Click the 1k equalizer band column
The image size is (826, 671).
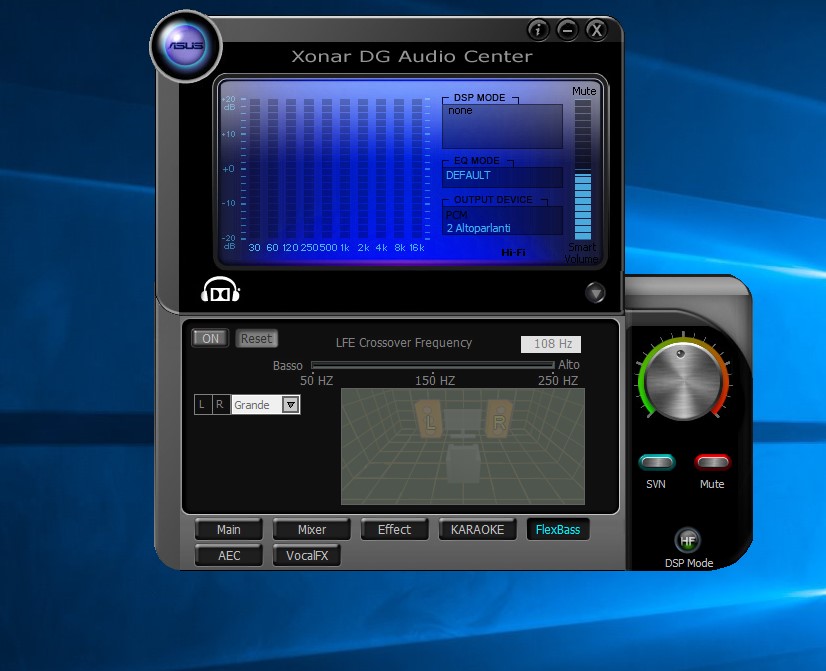click(345, 169)
